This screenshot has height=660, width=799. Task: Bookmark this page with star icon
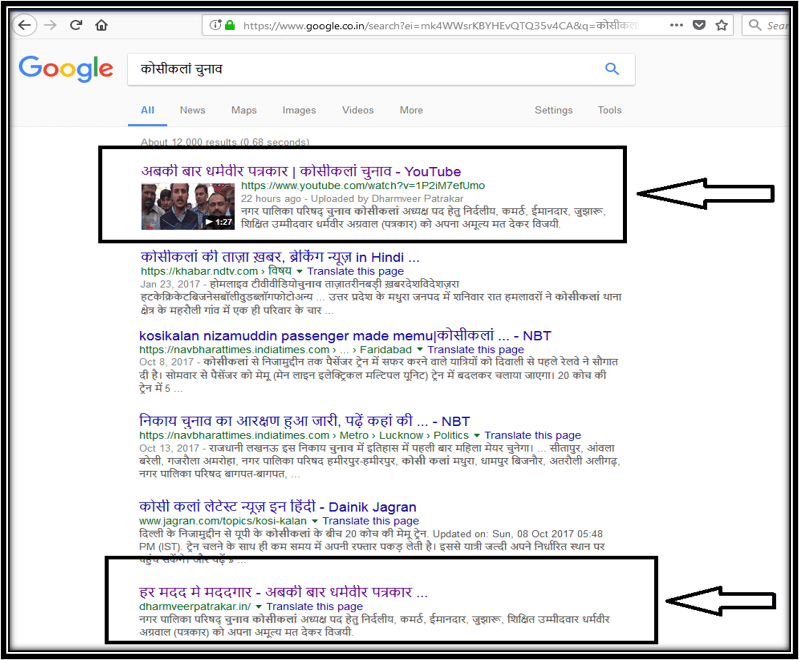pyautogui.click(x=722, y=25)
